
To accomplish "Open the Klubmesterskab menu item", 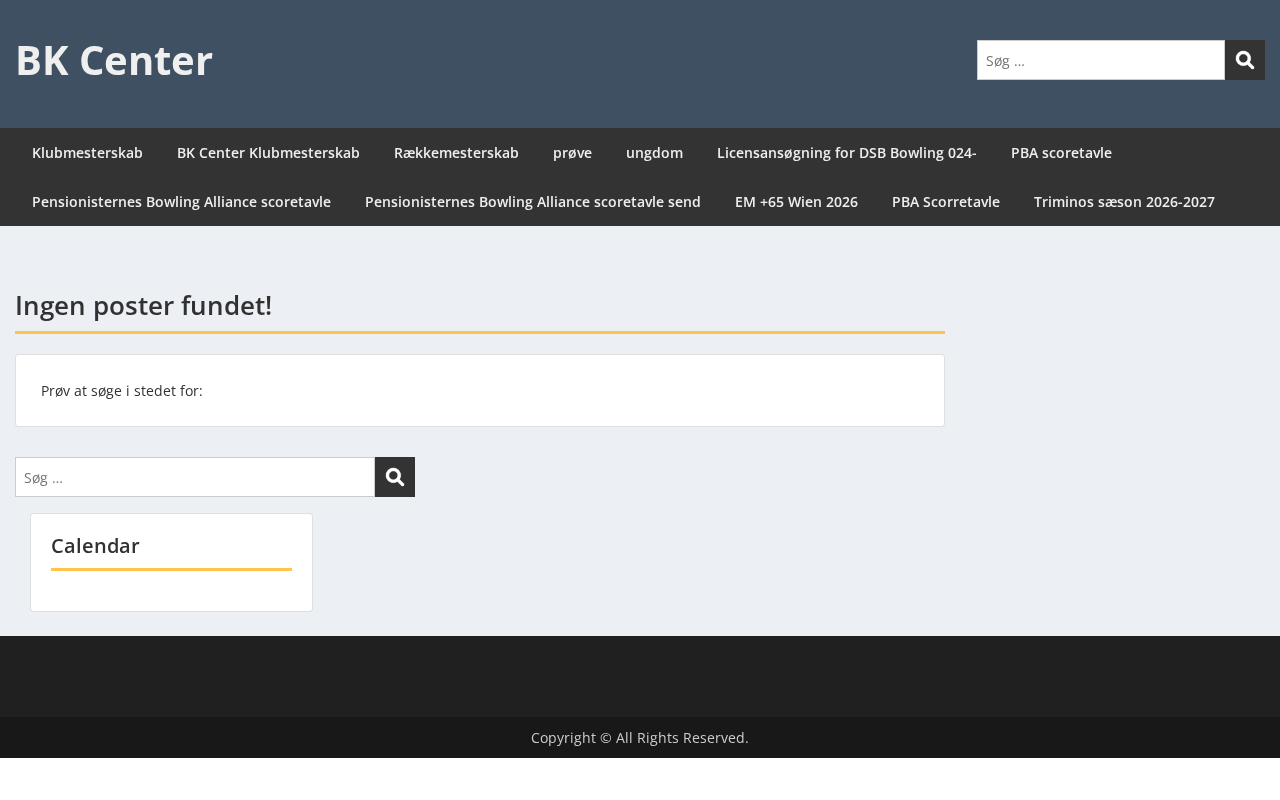I will coord(87,153).
